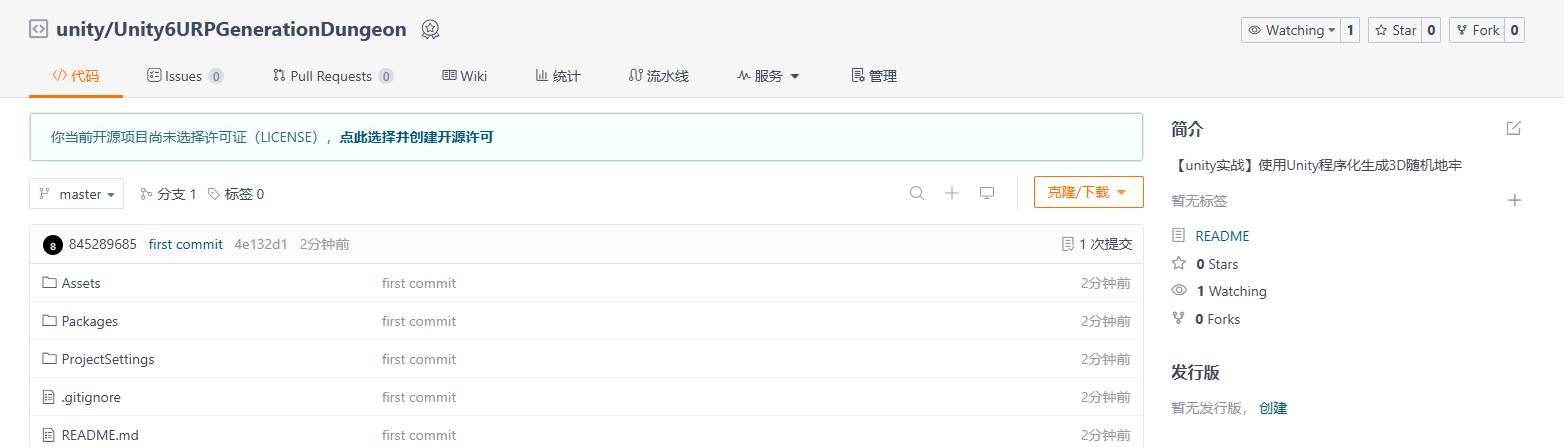Click the plus icon to add tags
The image size is (1564, 447).
[x=1514, y=200]
